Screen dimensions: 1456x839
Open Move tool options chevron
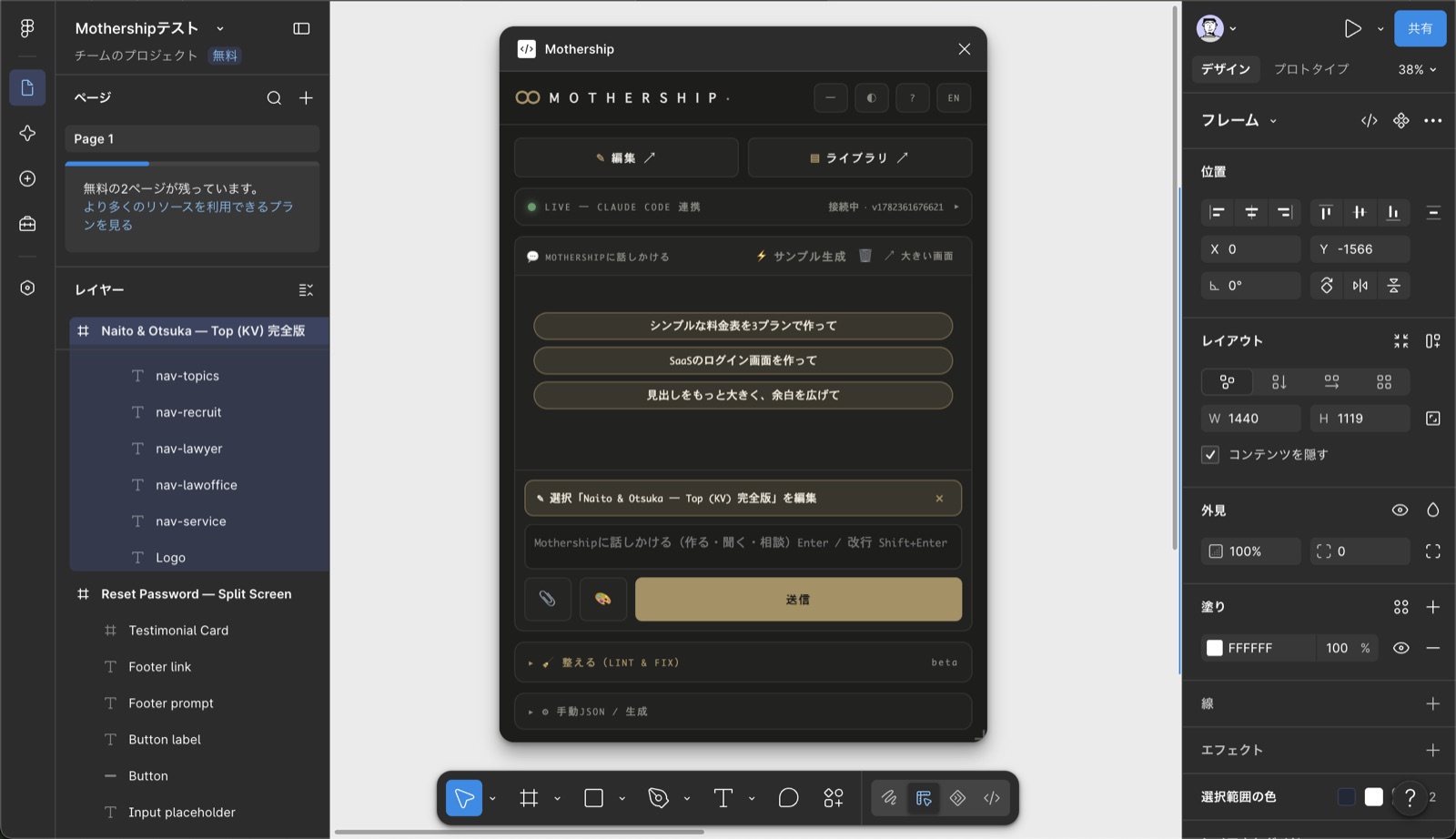492,799
